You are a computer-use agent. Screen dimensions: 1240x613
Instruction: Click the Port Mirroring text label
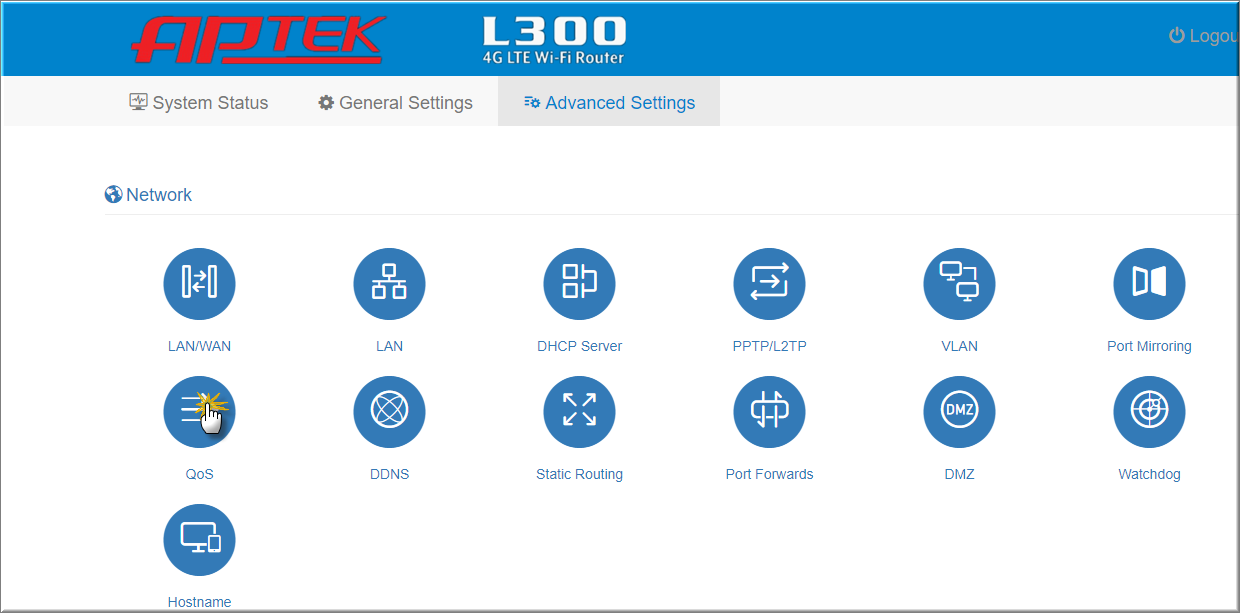coord(1149,346)
